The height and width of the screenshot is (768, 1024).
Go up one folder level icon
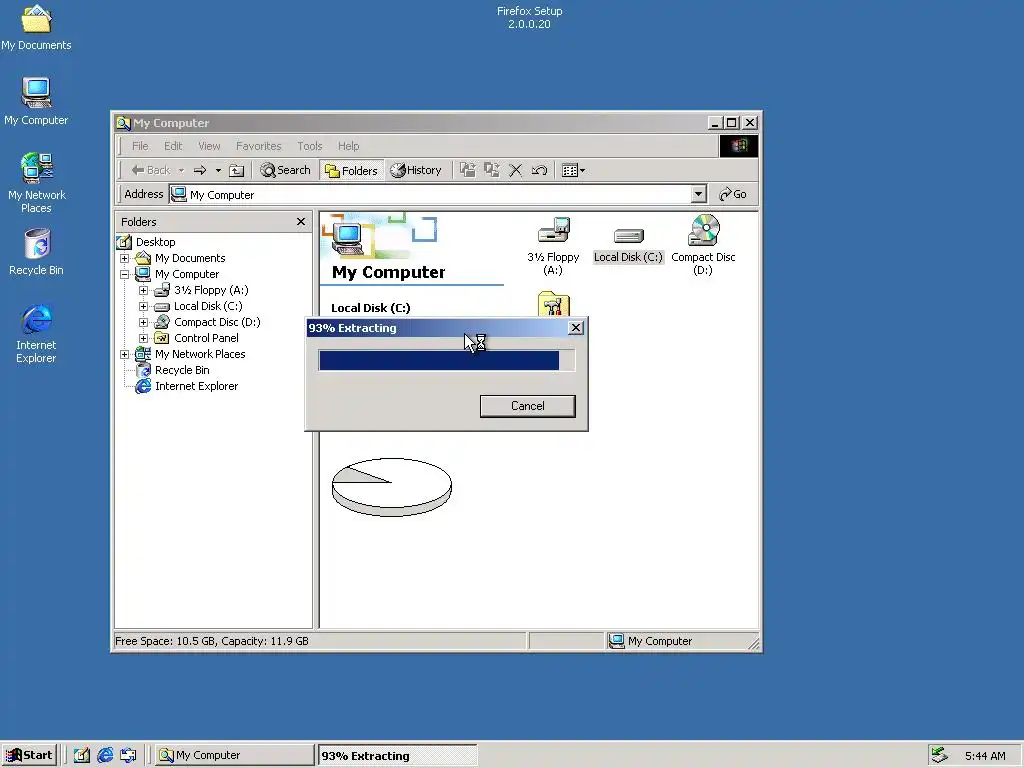point(236,170)
